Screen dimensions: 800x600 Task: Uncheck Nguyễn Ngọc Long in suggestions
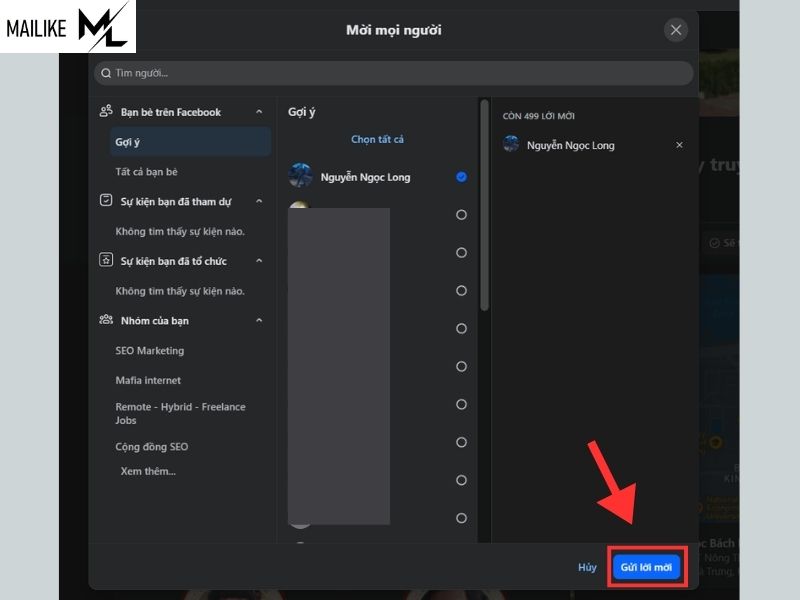pos(461,177)
